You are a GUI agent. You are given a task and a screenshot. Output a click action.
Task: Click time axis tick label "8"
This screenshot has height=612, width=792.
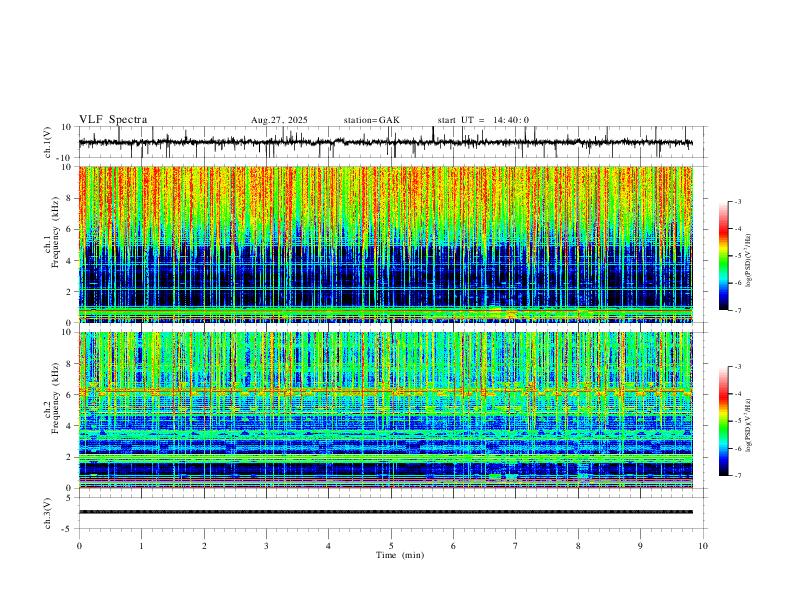click(578, 546)
